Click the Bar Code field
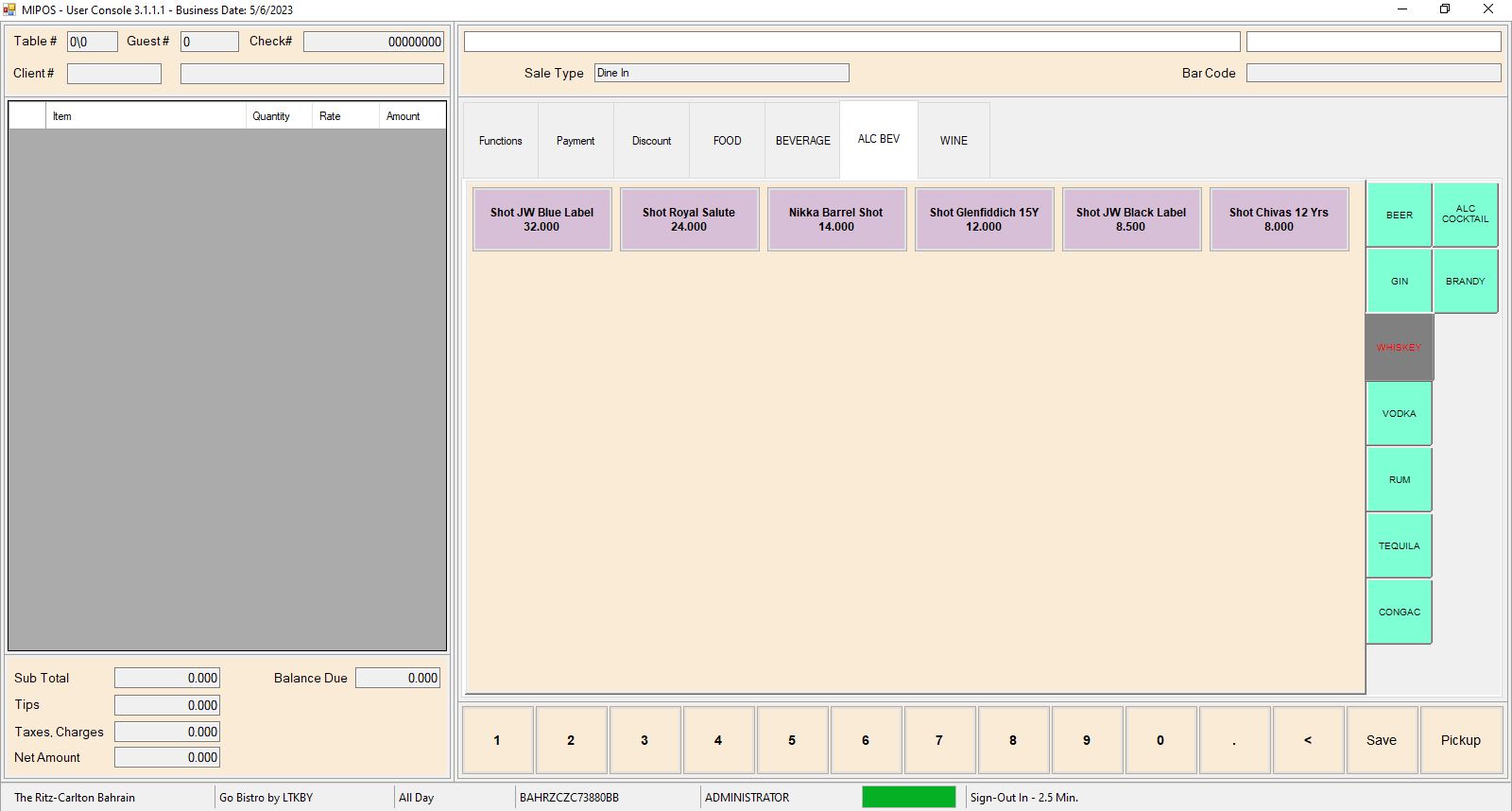Image resolution: width=1512 pixels, height=811 pixels. pos(1374,73)
